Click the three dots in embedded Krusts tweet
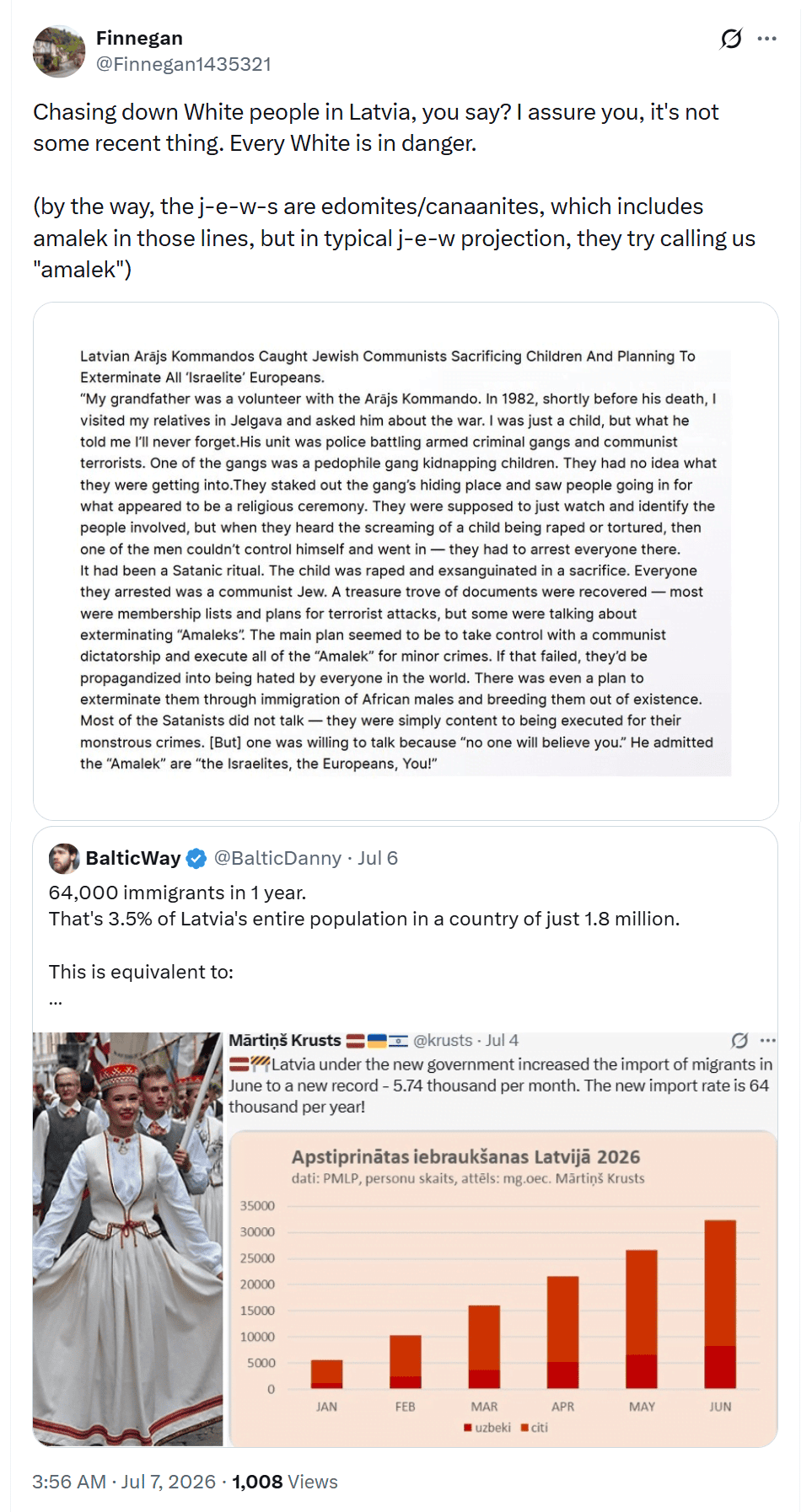The image size is (812, 1512). (x=767, y=1040)
